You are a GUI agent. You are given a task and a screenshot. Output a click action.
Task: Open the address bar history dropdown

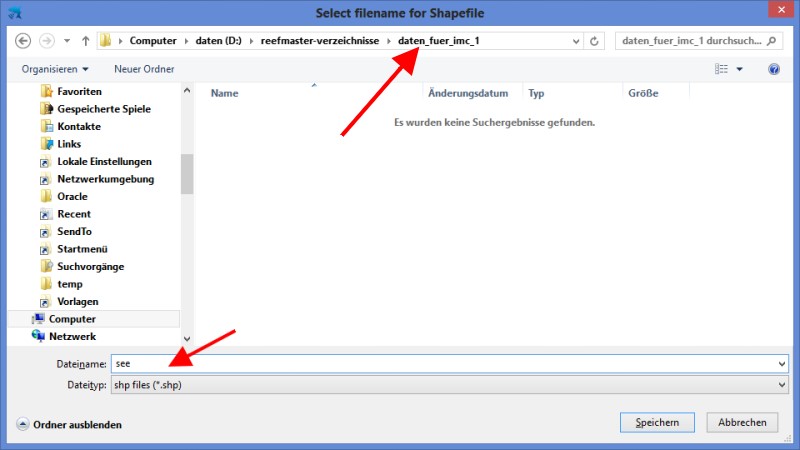575,42
